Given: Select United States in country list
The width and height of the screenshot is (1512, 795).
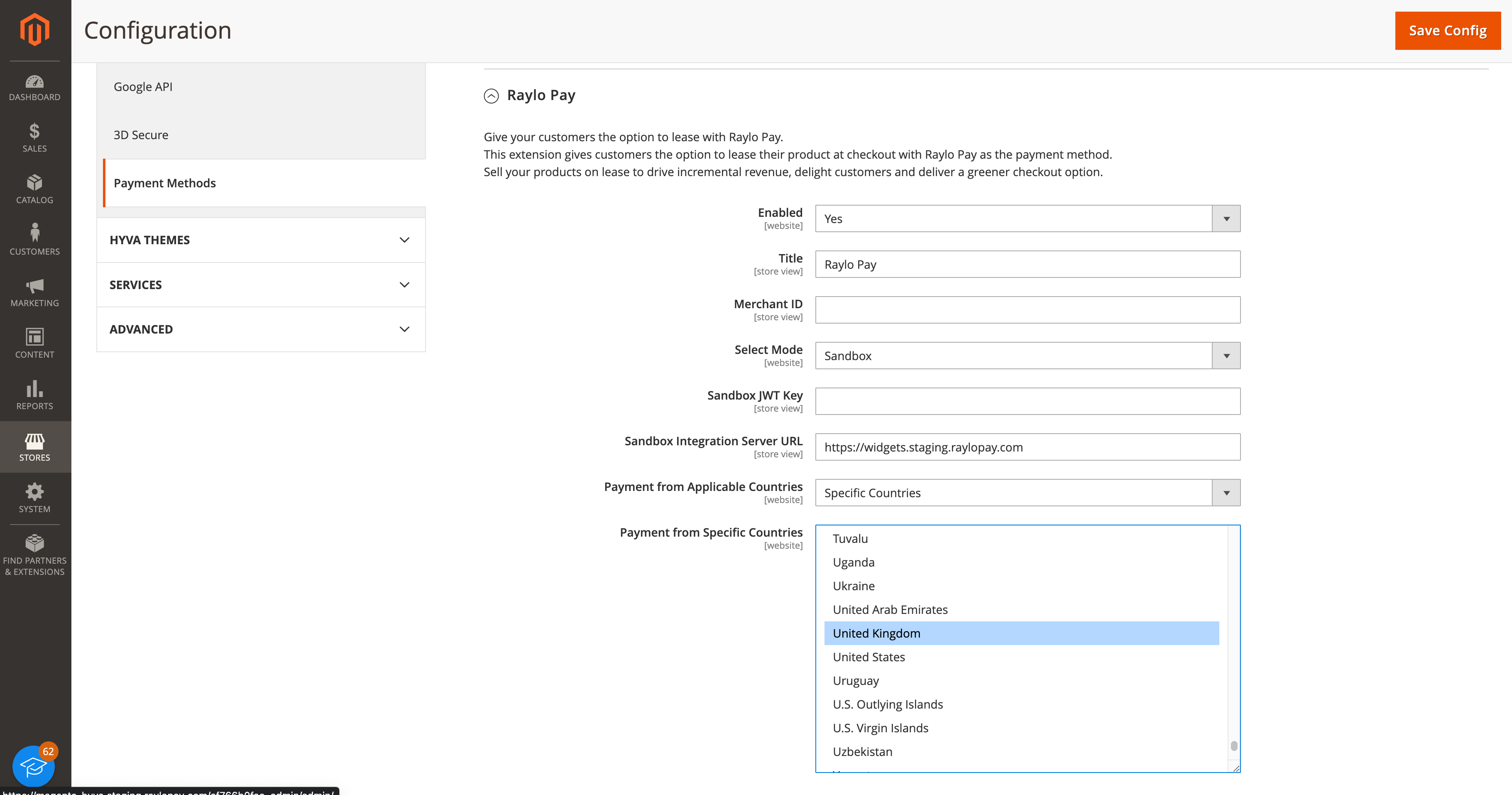Looking at the screenshot, I should click(x=869, y=657).
